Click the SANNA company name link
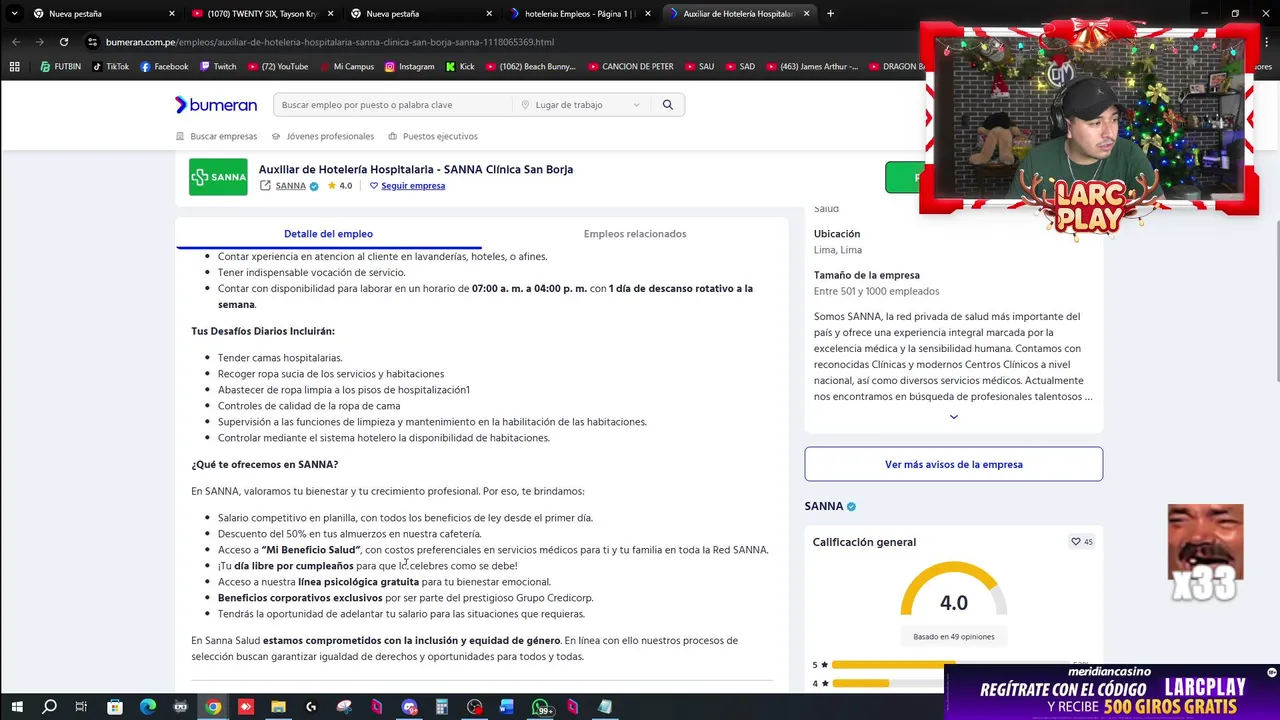This screenshot has height=720, width=1280. pyautogui.click(x=291, y=186)
